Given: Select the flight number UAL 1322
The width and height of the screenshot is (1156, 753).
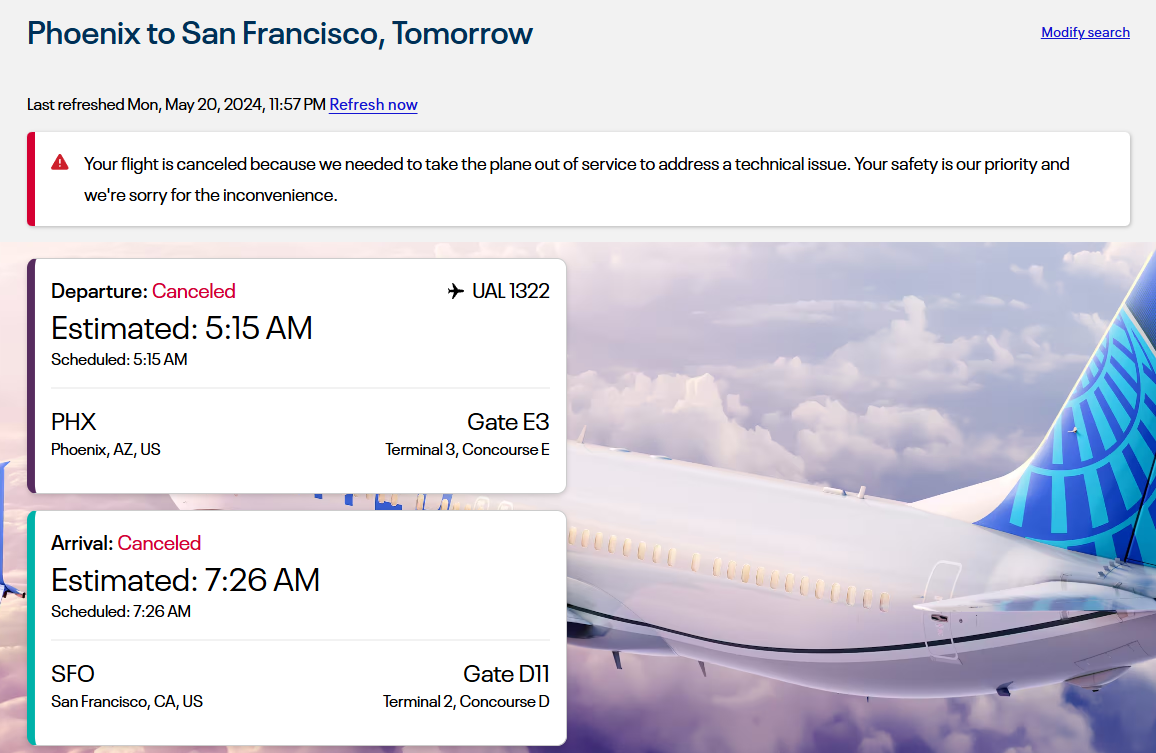Looking at the screenshot, I should 510,291.
